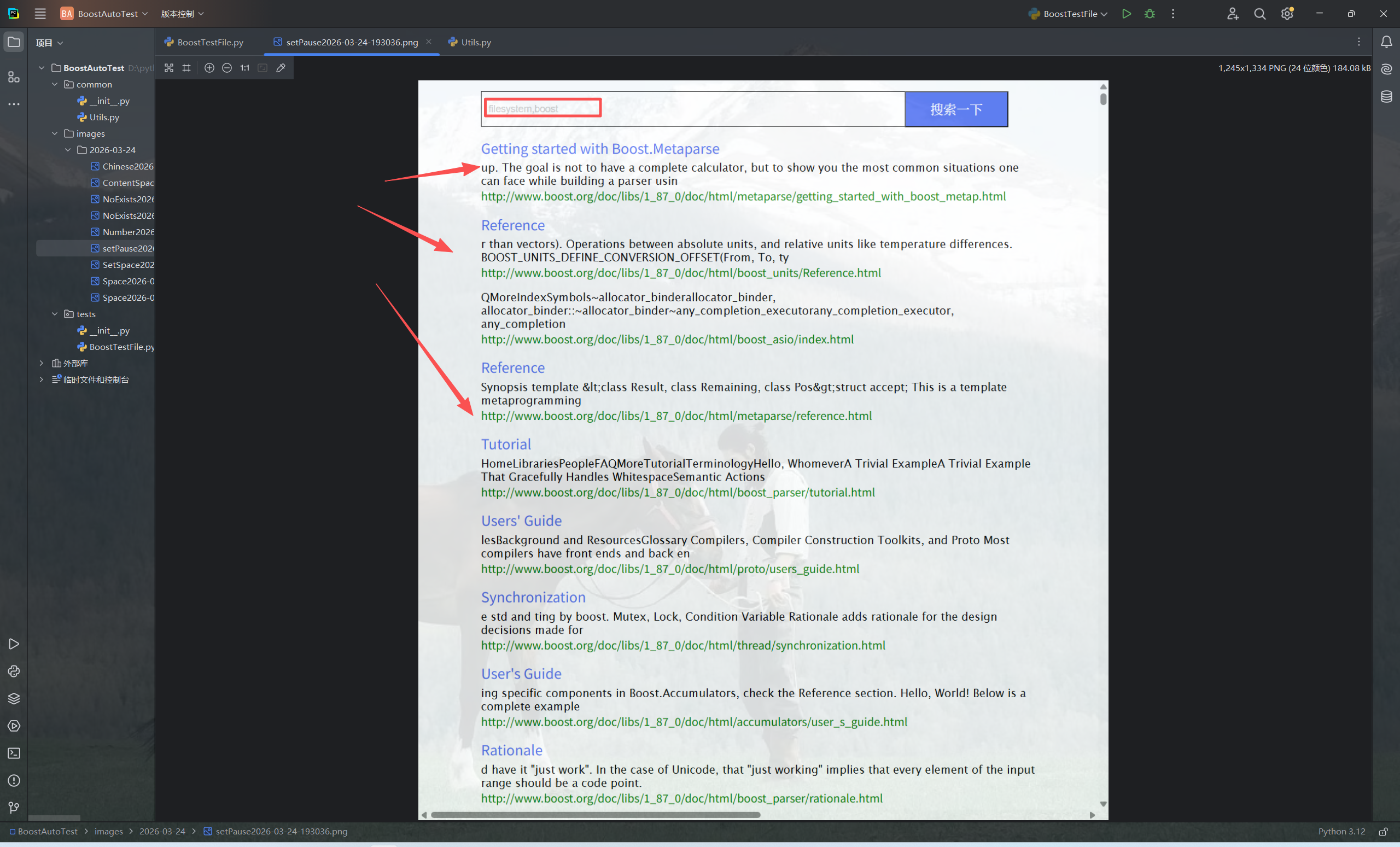Start debugging with the bug icon

click(x=1150, y=14)
